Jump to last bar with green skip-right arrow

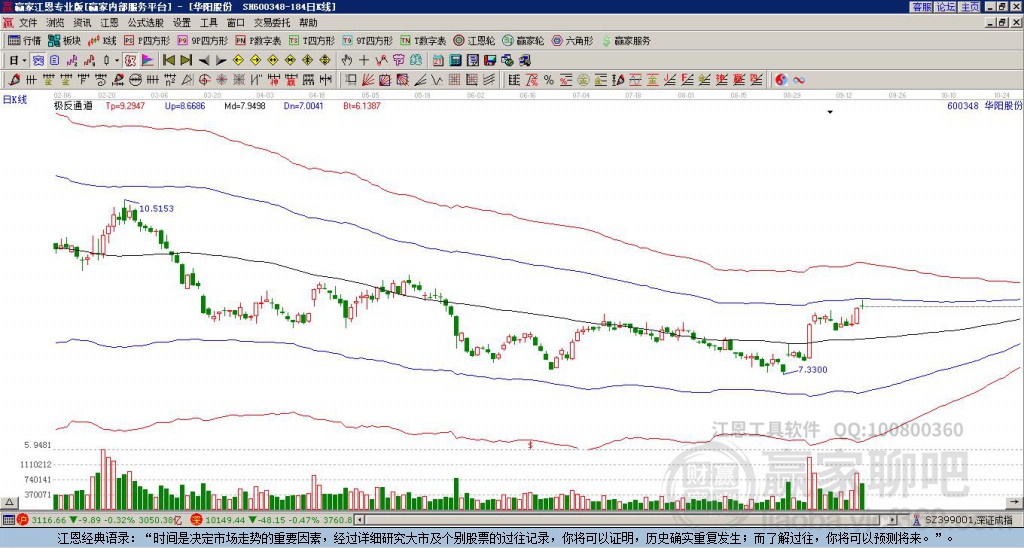tap(186, 61)
